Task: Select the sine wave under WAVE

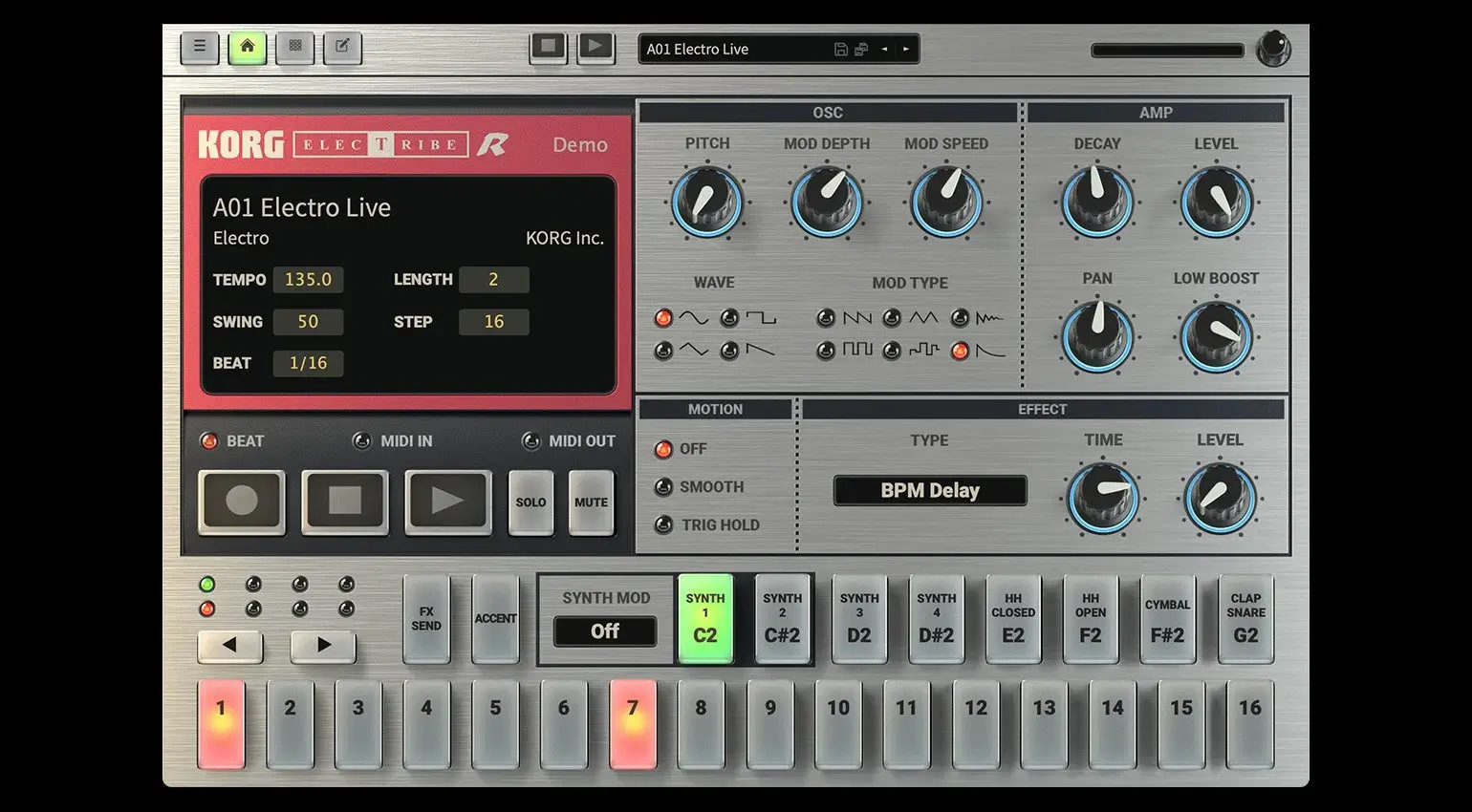Action: pos(664,317)
